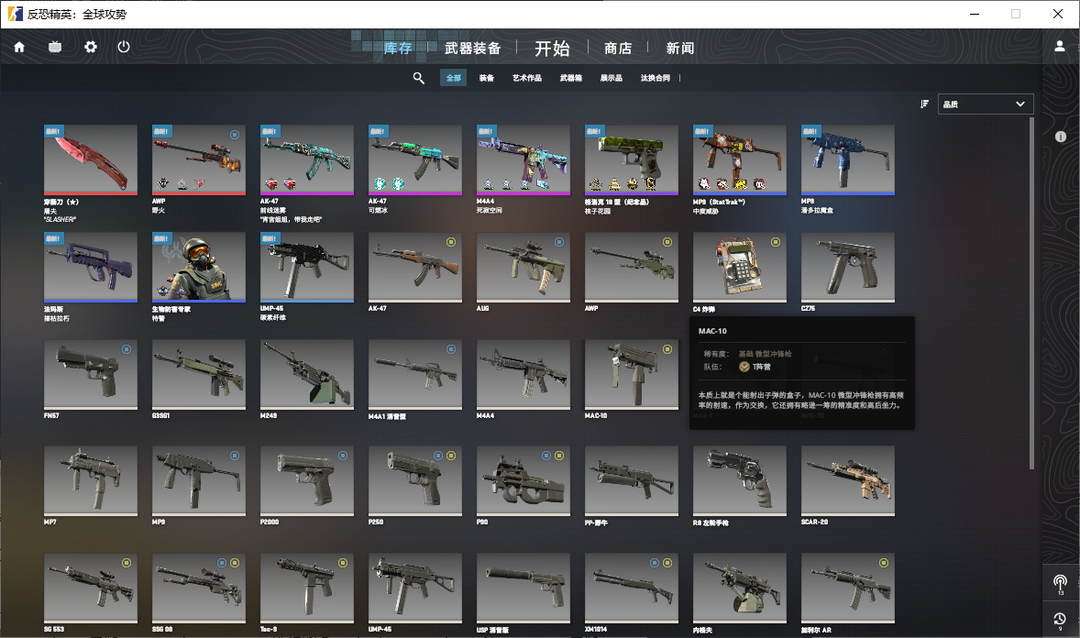
Task: Open the 商店 tab
Action: pos(618,48)
